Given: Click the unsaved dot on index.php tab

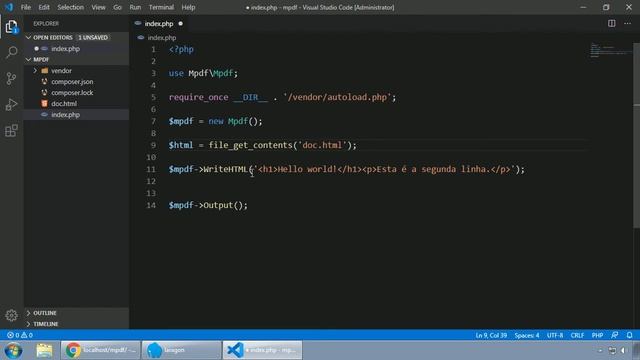Looking at the screenshot, I should [180, 24].
